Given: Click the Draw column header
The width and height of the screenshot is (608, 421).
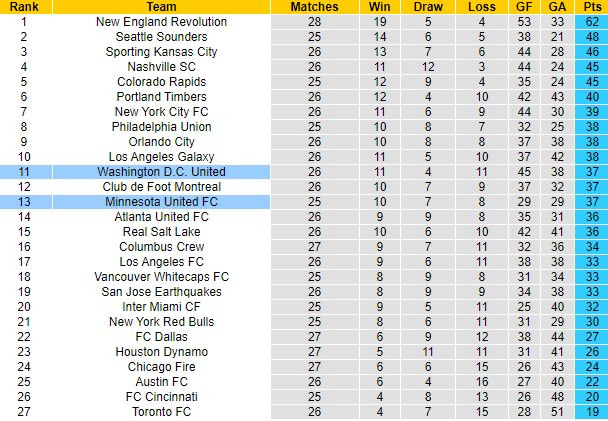Looking at the screenshot, I should click(427, 7).
